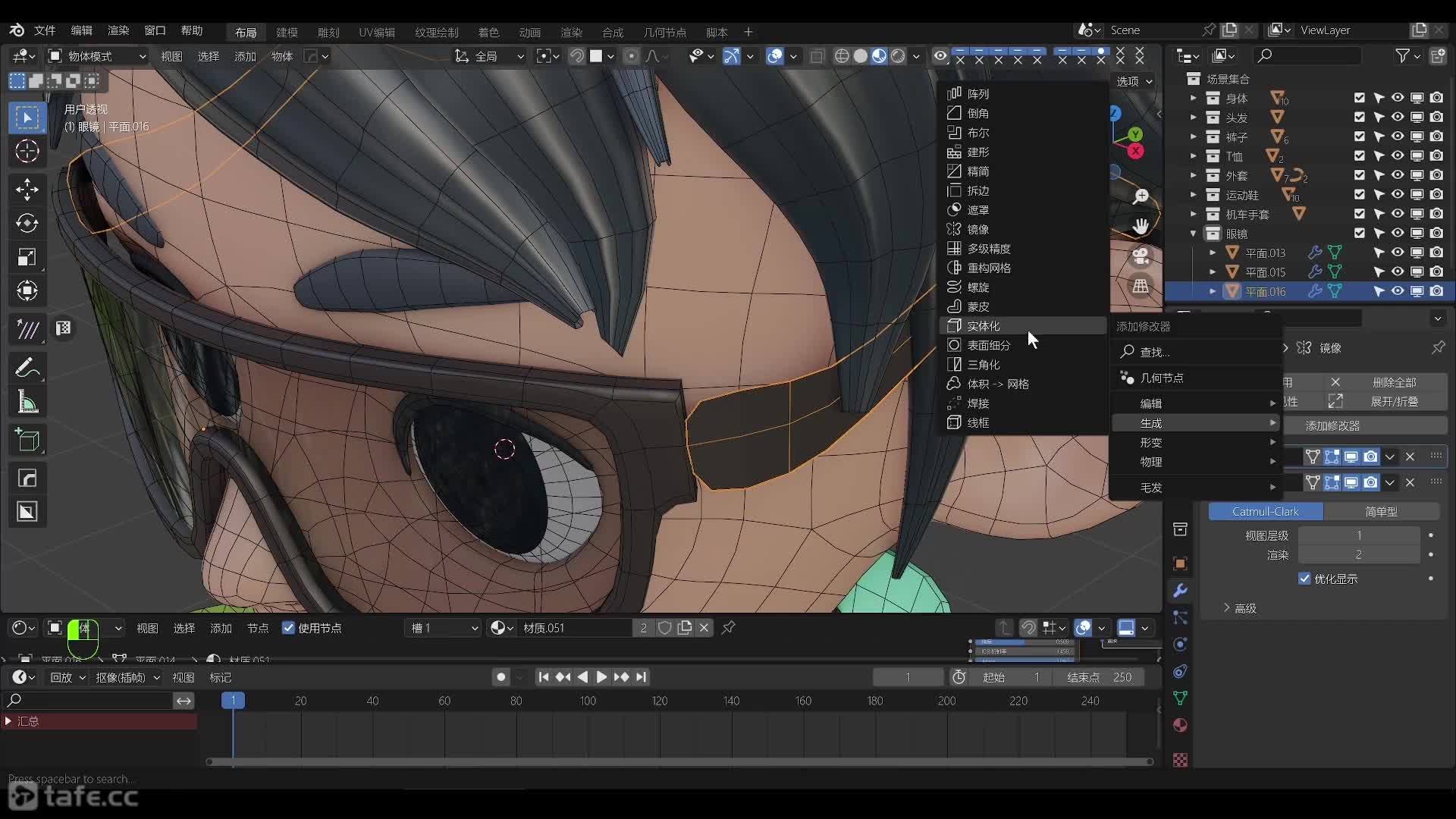Expand the 身体 collection
This screenshot has height=819, width=1456.
[1193, 98]
